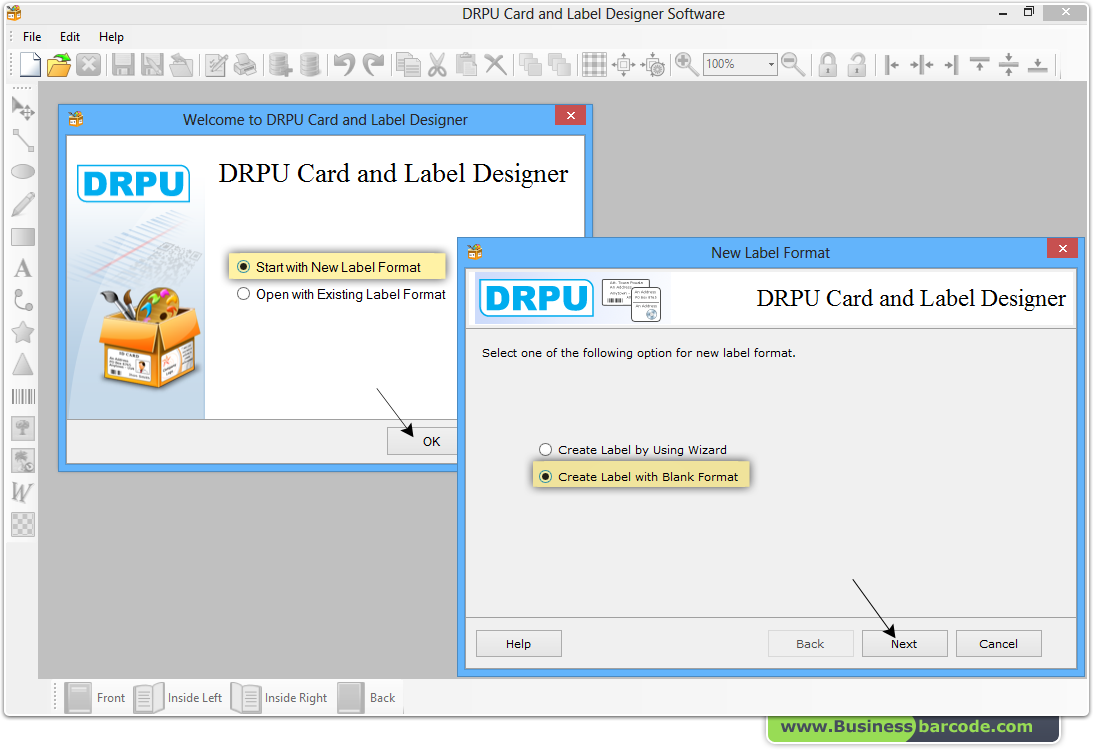Click the Help button in New Label Format
This screenshot has width=1093, height=750.
point(518,643)
